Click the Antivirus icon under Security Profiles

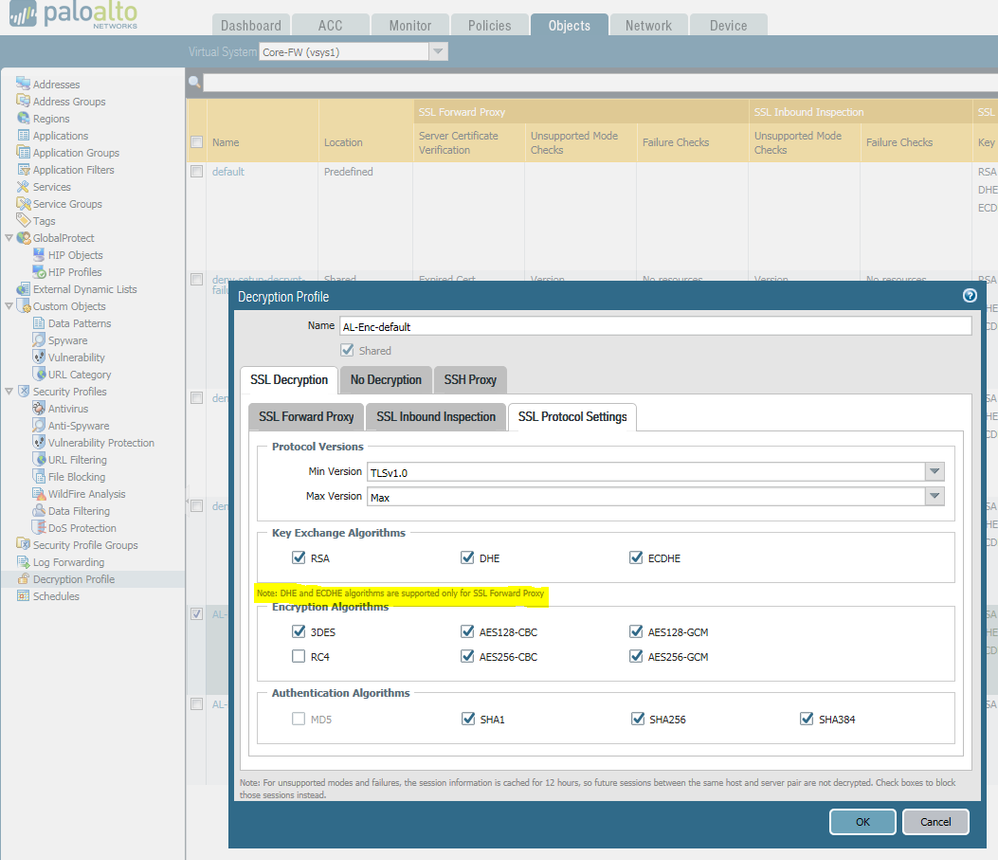point(39,408)
